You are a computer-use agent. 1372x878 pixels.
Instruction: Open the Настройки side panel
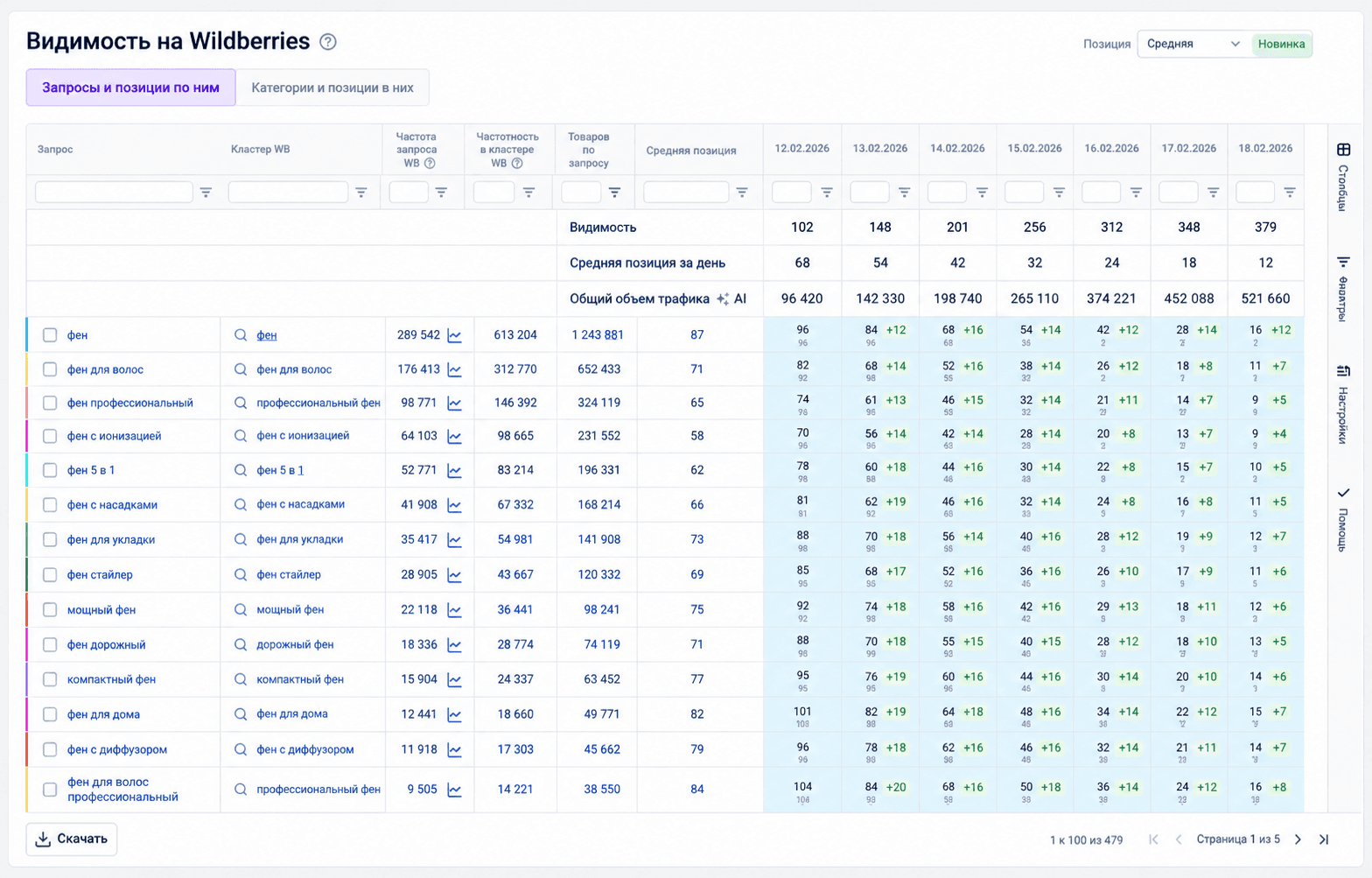tap(1343, 404)
